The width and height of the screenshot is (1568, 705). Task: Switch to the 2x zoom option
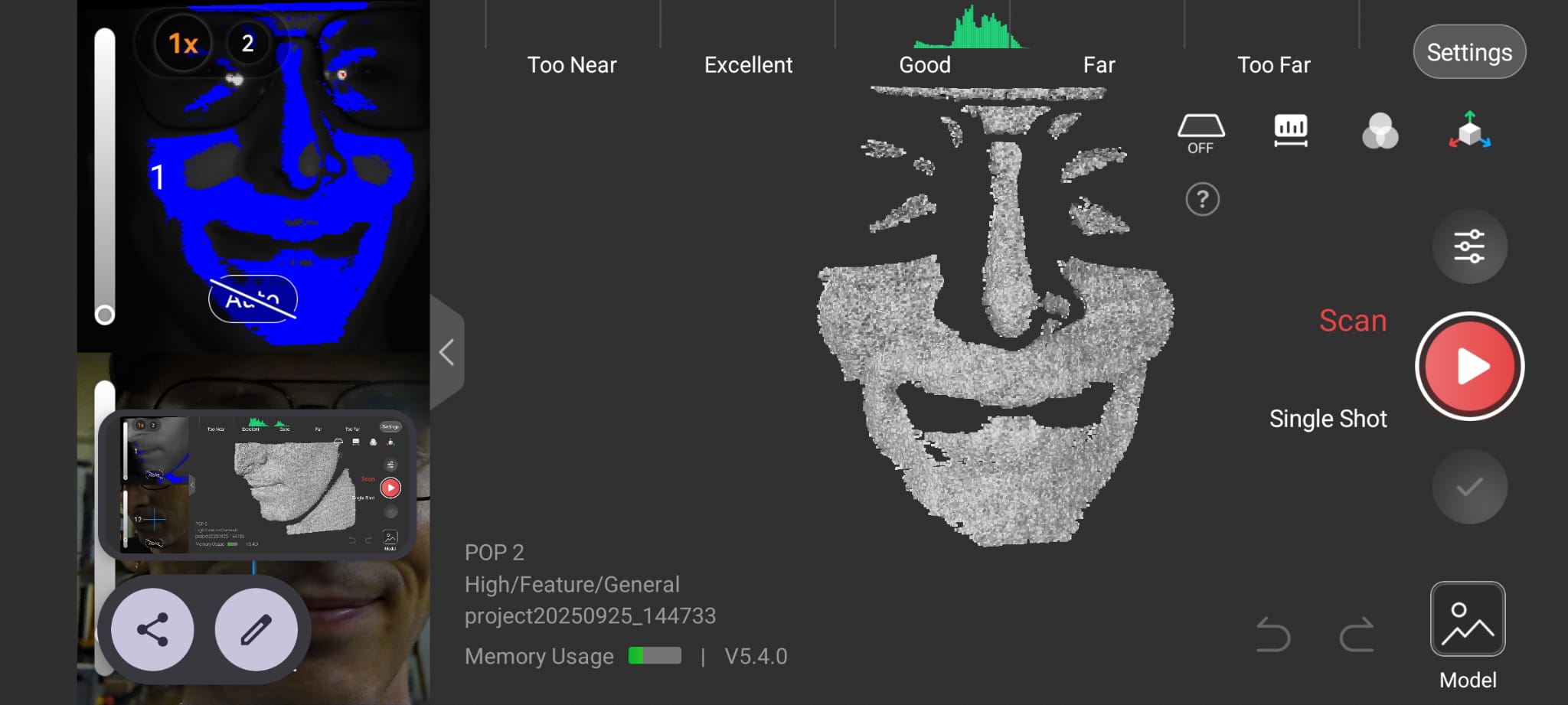pyautogui.click(x=247, y=44)
